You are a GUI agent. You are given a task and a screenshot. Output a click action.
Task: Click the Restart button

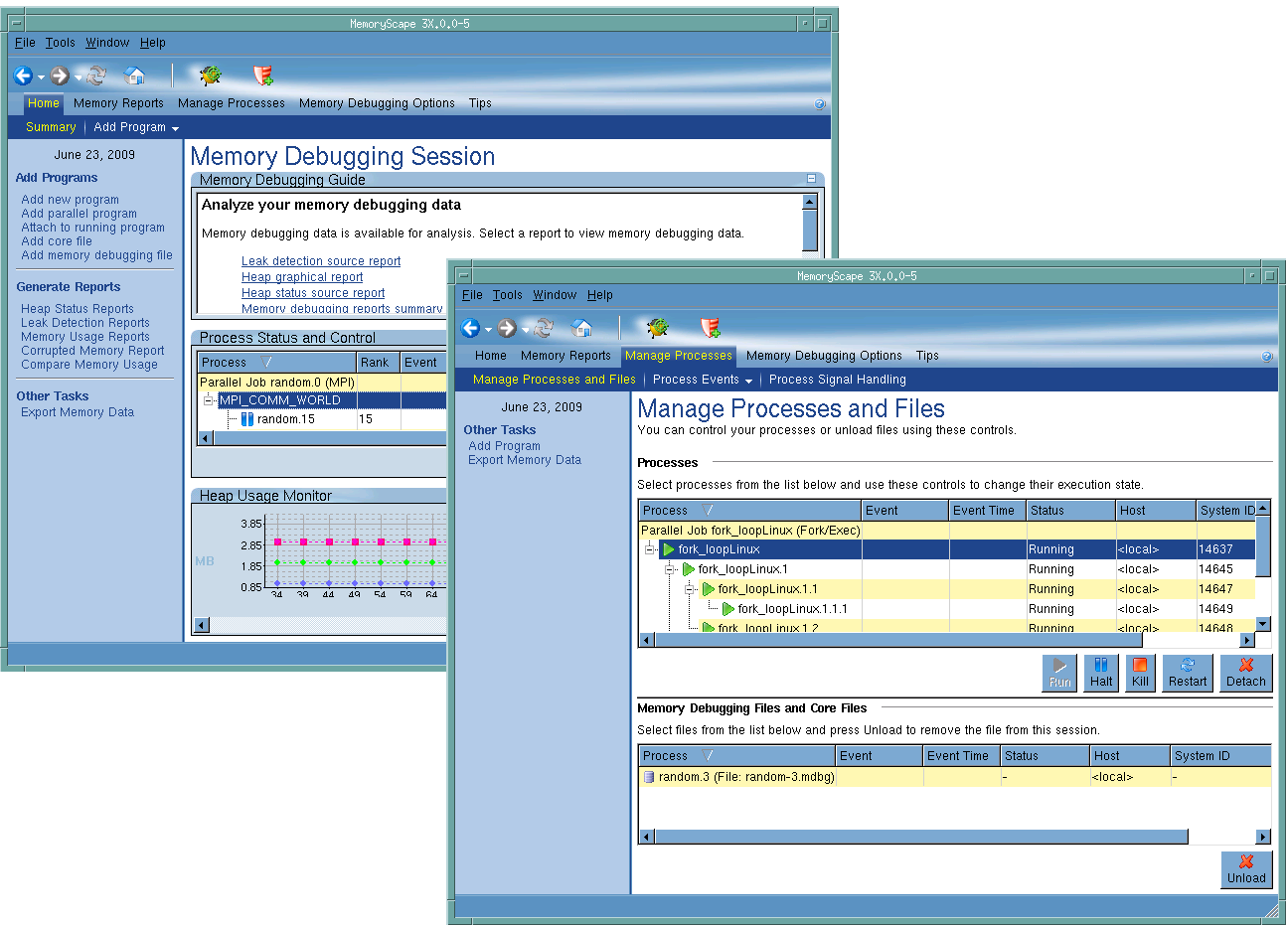pos(1187,673)
